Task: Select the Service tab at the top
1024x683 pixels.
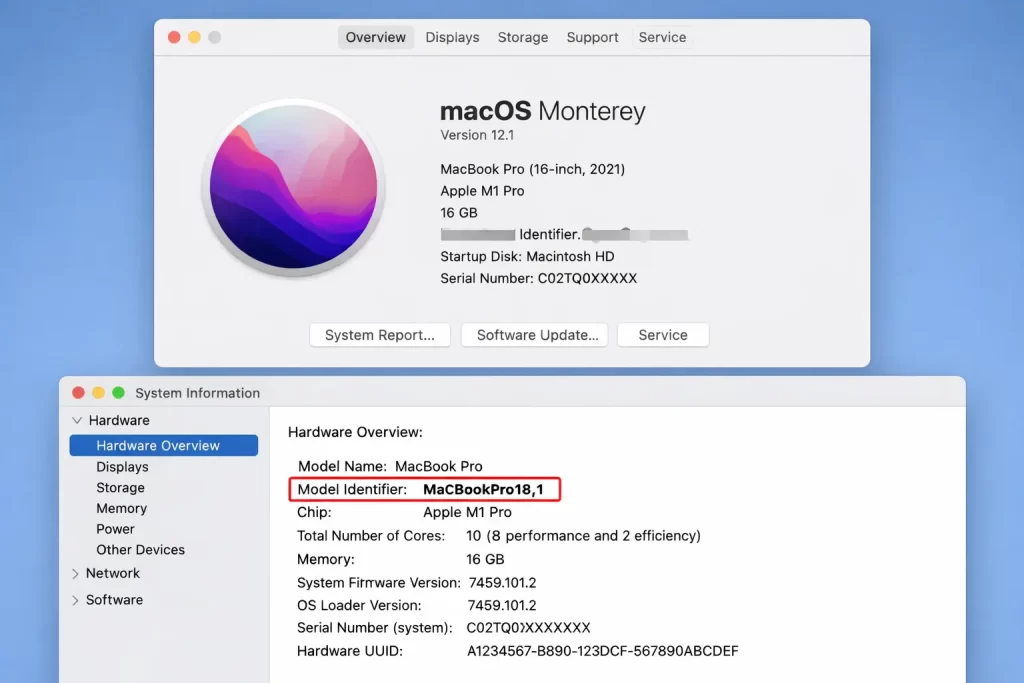Action: coord(662,37)
